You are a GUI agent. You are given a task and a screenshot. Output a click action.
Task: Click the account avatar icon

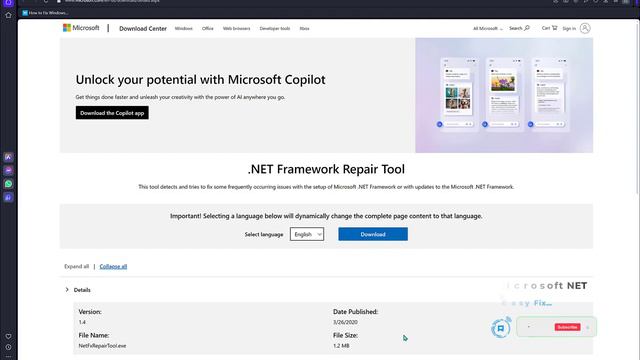coord(585,28)
